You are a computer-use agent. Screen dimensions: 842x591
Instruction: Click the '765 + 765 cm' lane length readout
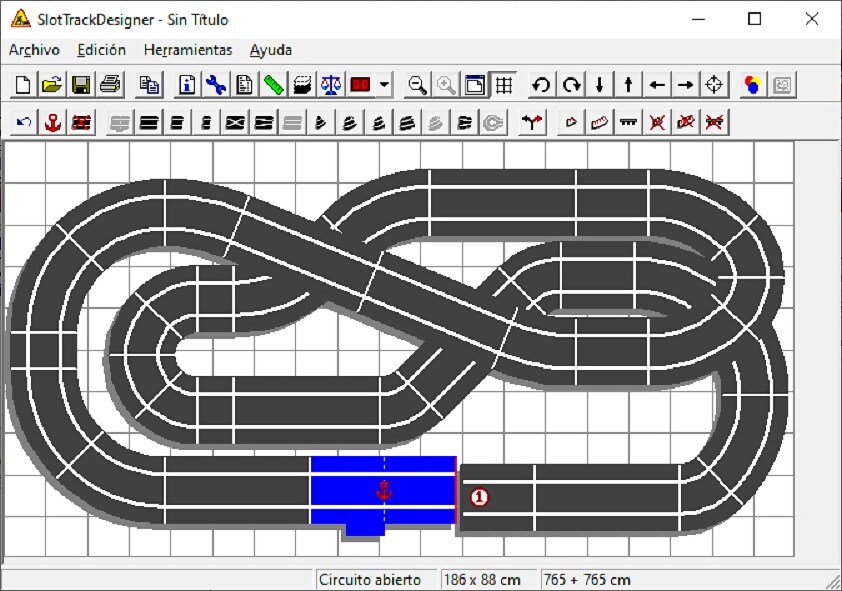click(x=586, y=580)
